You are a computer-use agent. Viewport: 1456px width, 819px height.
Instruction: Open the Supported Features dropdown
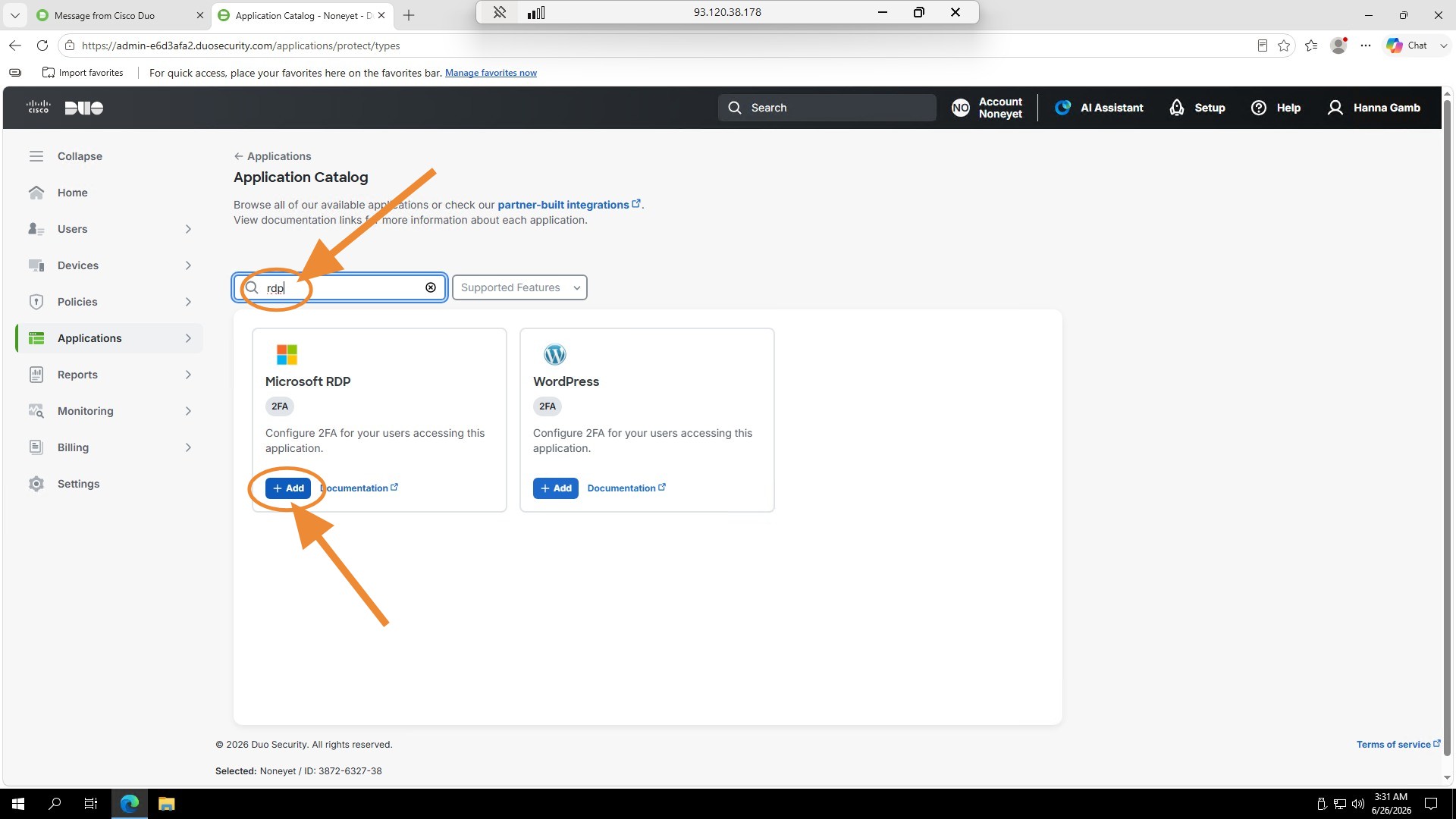pos(519,287)
